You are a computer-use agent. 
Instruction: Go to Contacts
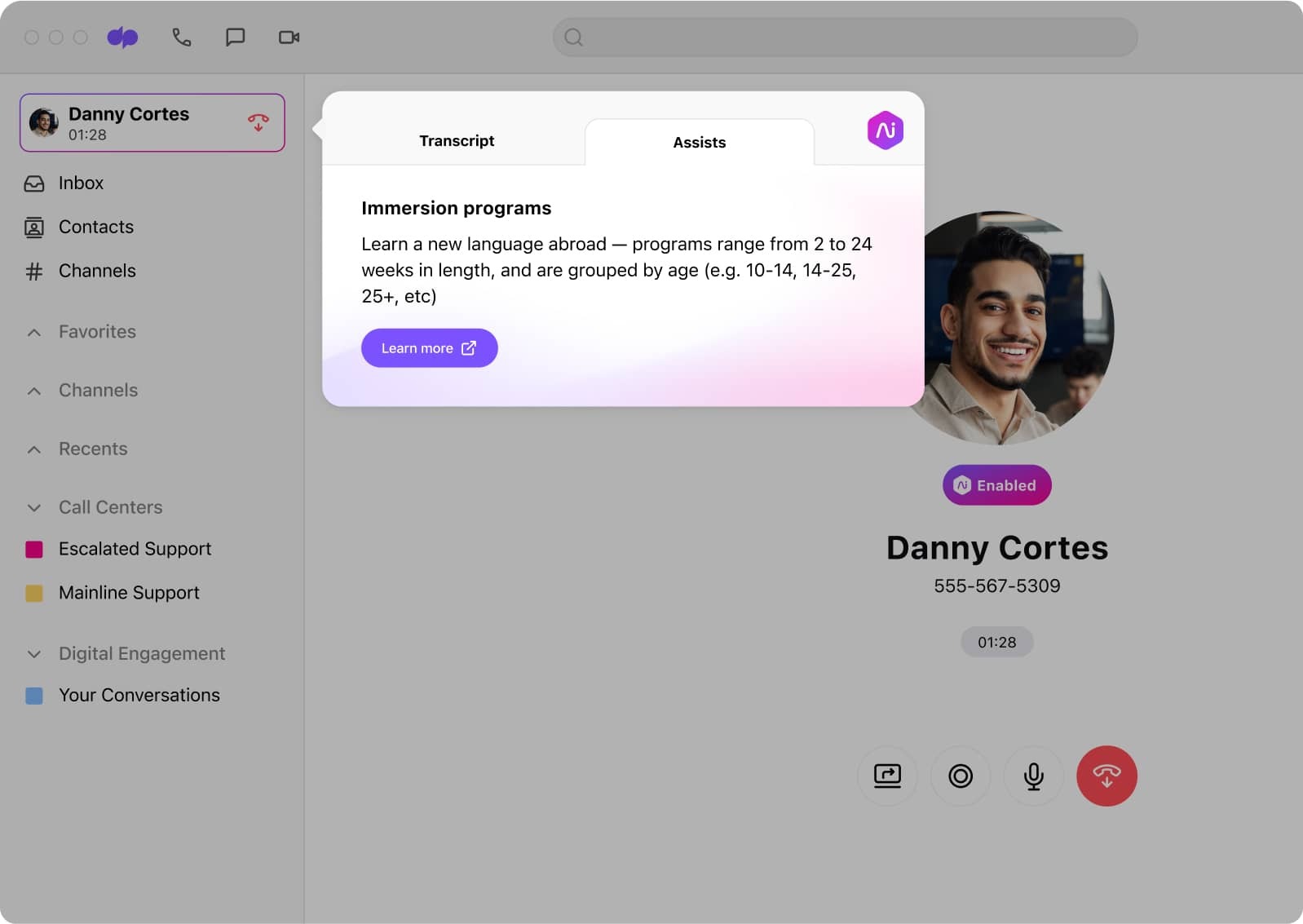96,227
